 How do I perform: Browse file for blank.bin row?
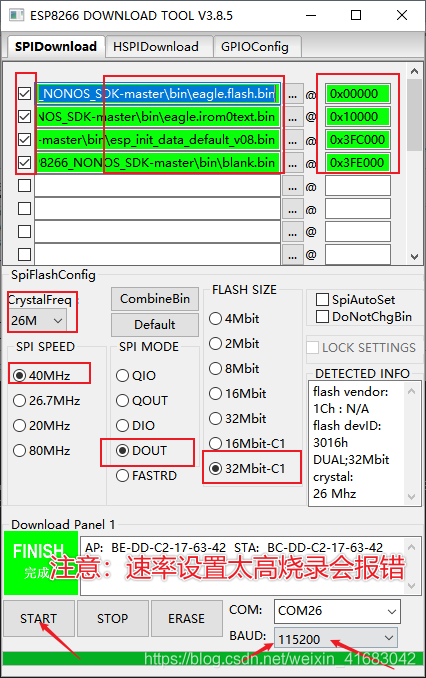(x=293, y=163)
